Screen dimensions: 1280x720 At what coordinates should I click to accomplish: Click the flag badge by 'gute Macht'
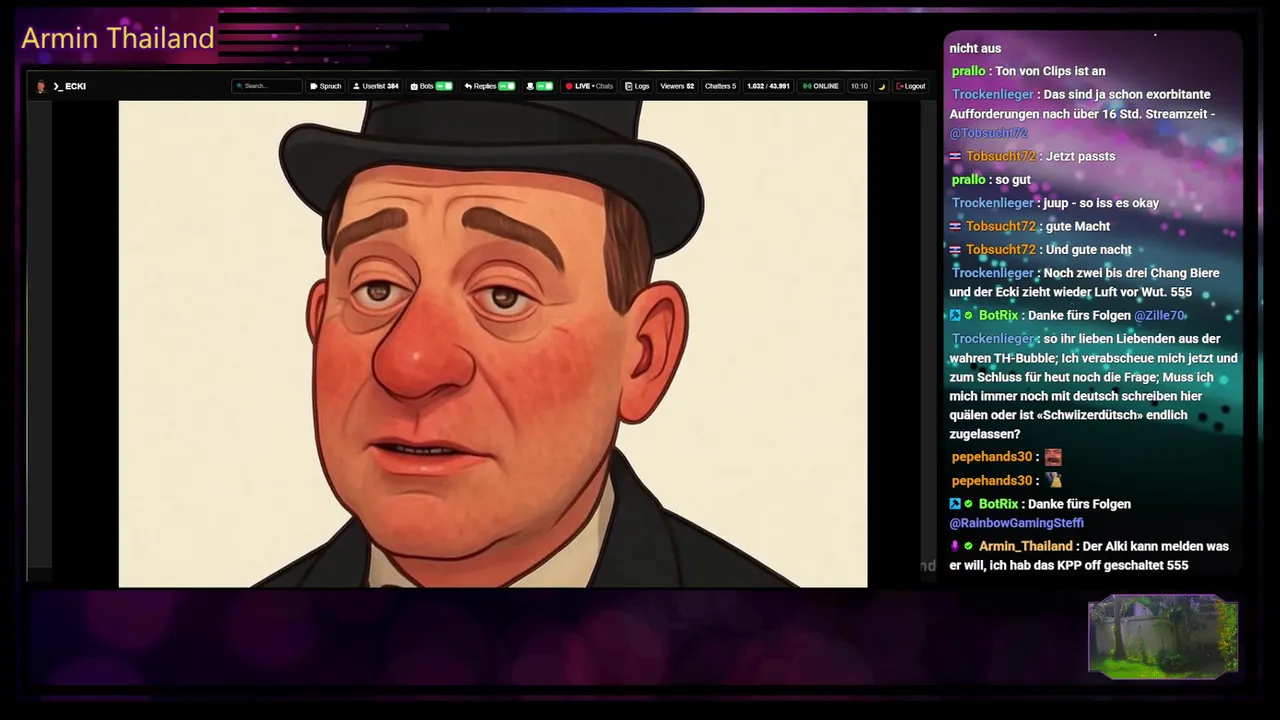tap(955, 226)
